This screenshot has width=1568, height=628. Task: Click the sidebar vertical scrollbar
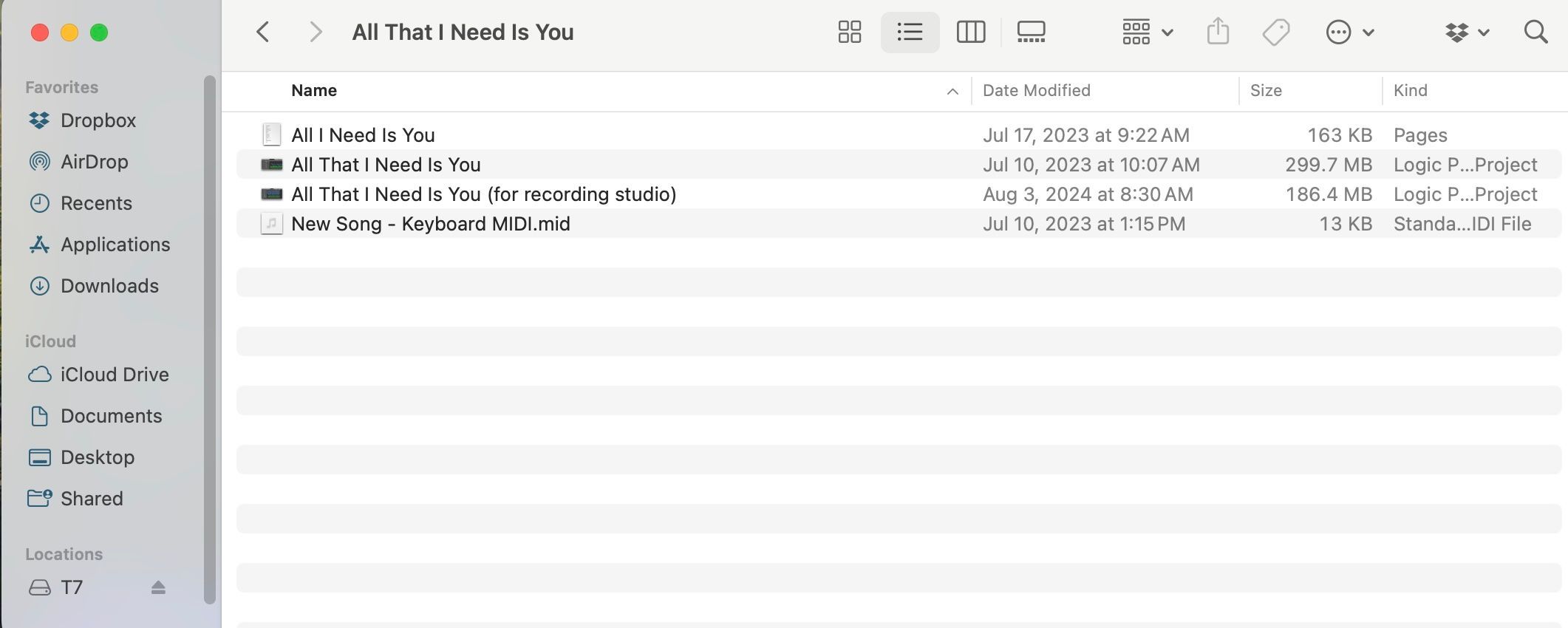click(210, 340)
